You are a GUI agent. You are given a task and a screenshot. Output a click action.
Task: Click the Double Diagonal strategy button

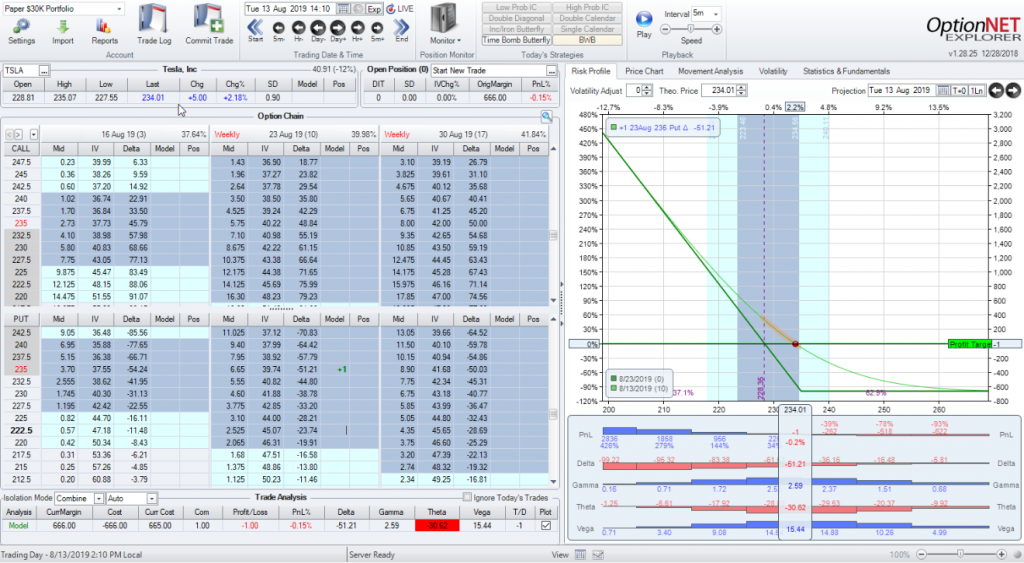[x=517, y=18]
